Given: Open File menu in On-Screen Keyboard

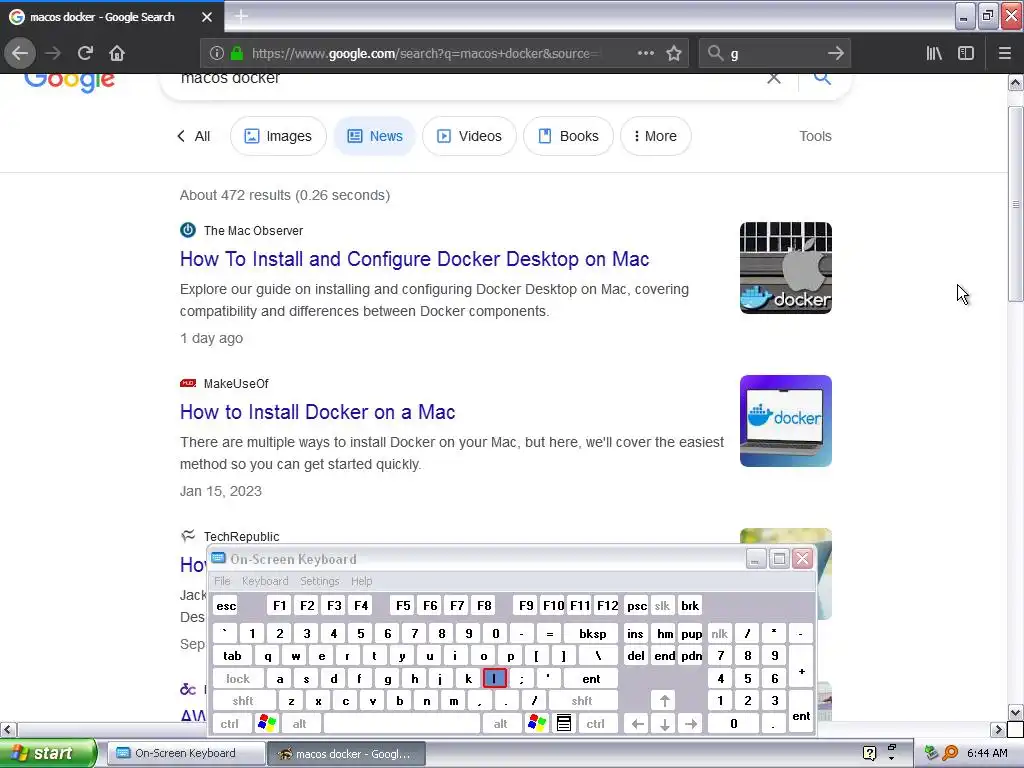Looking at the screenshot, I should tap(222, 581).
